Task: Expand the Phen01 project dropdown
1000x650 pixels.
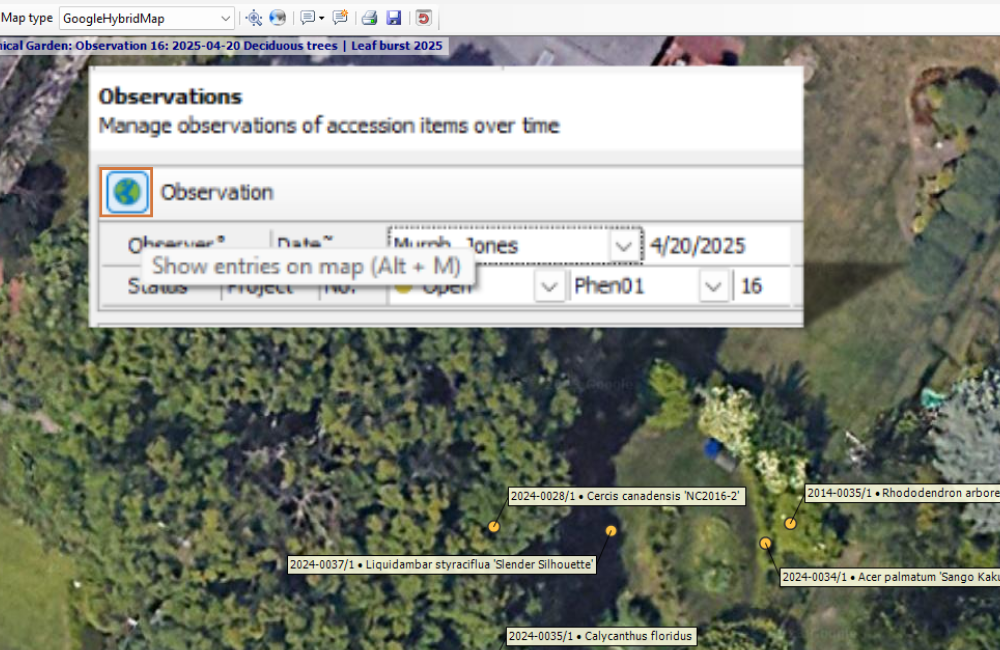Action: click(x=713, y=286)
